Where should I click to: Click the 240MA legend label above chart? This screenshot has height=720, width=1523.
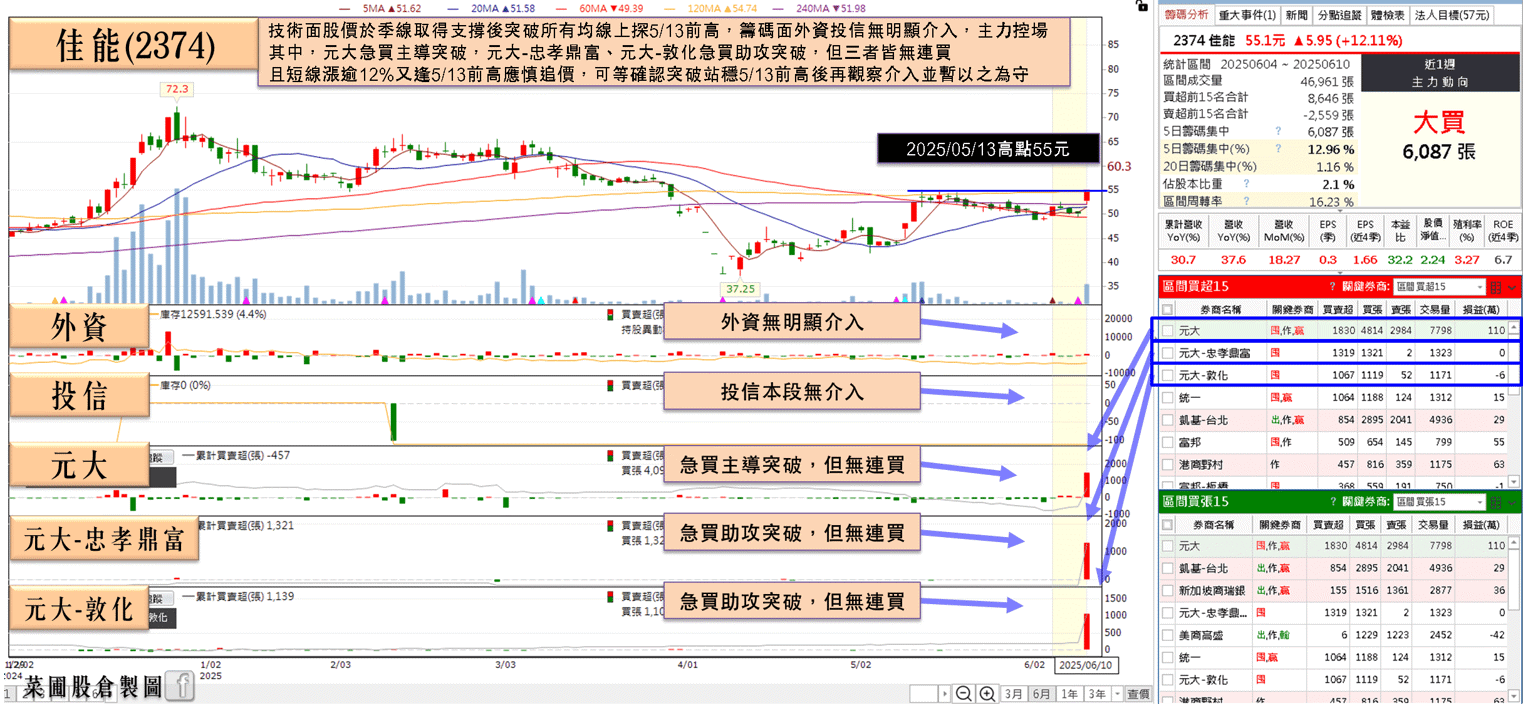pos(829,8)
